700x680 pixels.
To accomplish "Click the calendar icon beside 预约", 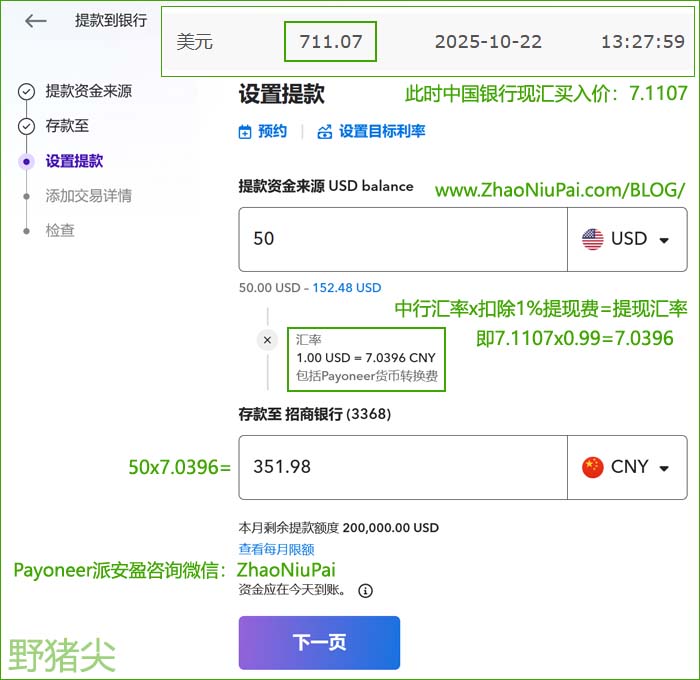I will (x=245, y=132).
